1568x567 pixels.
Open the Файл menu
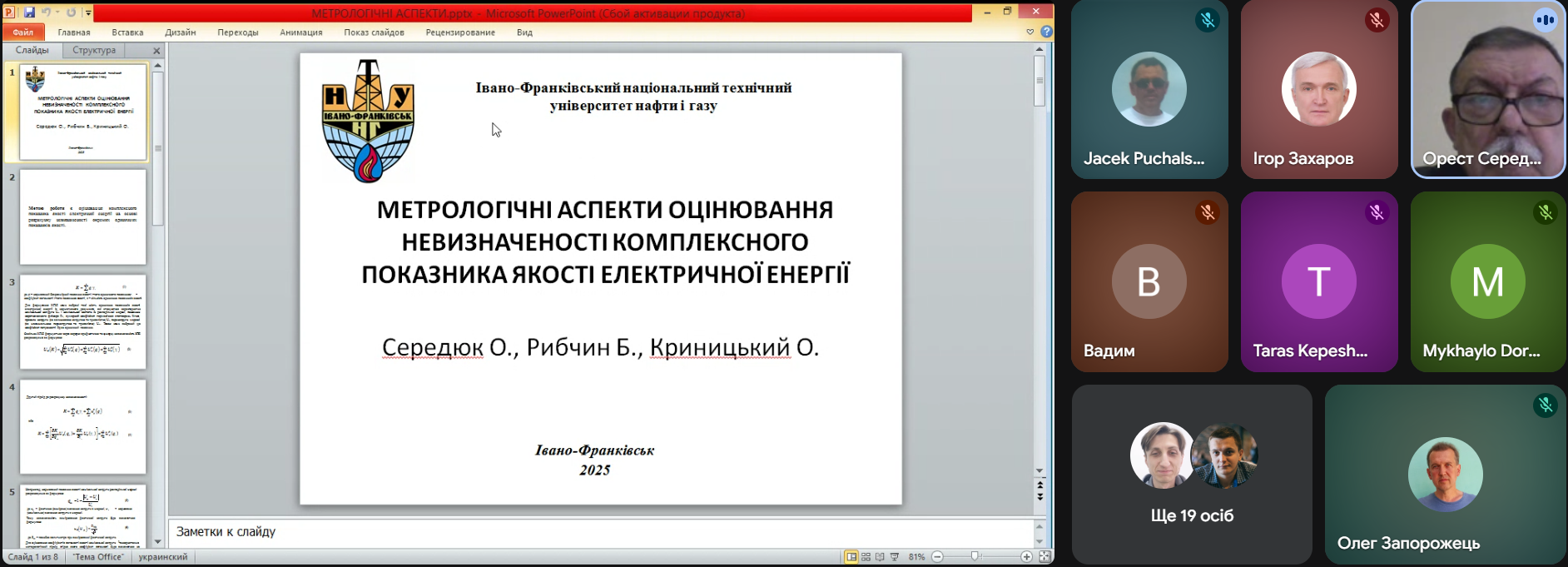point(23,32)
